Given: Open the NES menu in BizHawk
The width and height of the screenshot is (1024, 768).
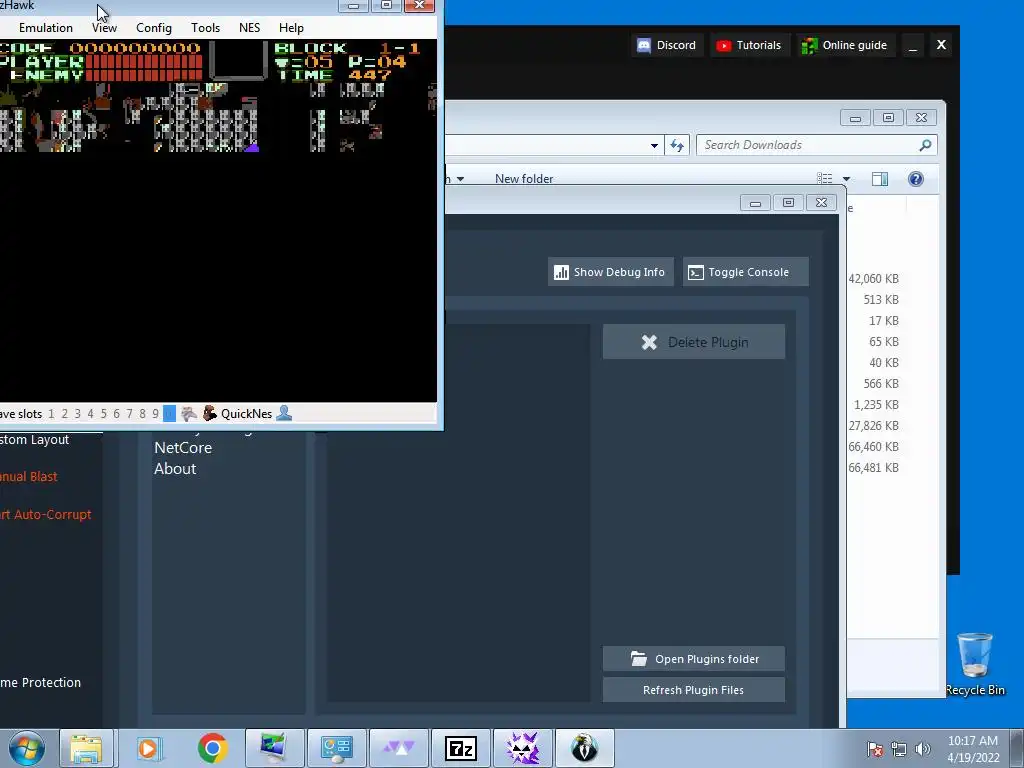Looking at the screenshot, I should 249,28.
